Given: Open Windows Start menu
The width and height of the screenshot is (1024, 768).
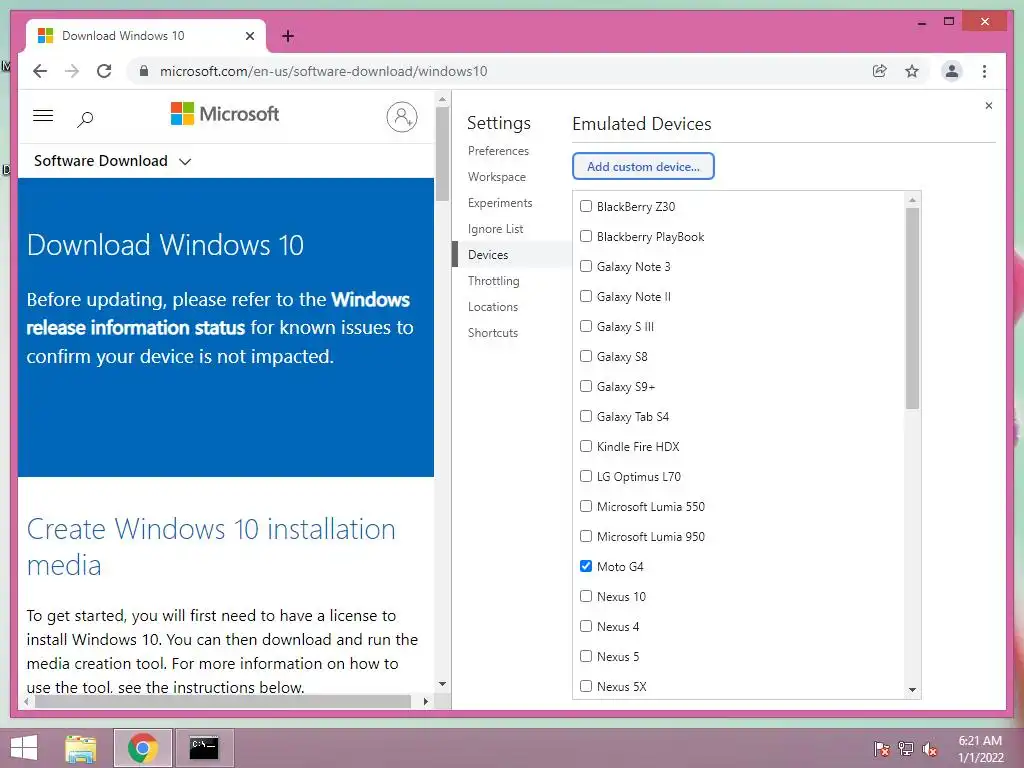Looking at the screenshot, I should [24, 748].
